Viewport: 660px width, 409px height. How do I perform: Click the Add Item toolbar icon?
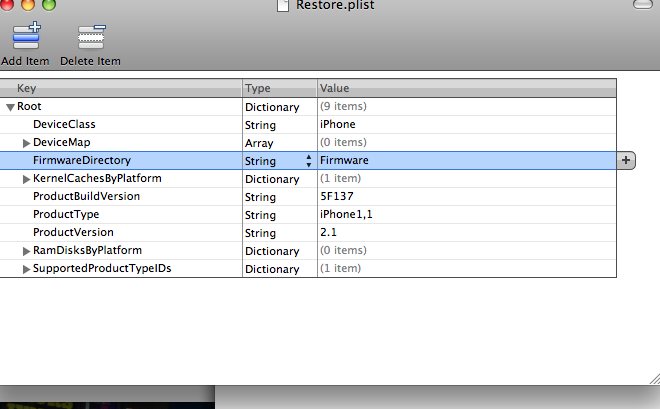pos(26,37)
